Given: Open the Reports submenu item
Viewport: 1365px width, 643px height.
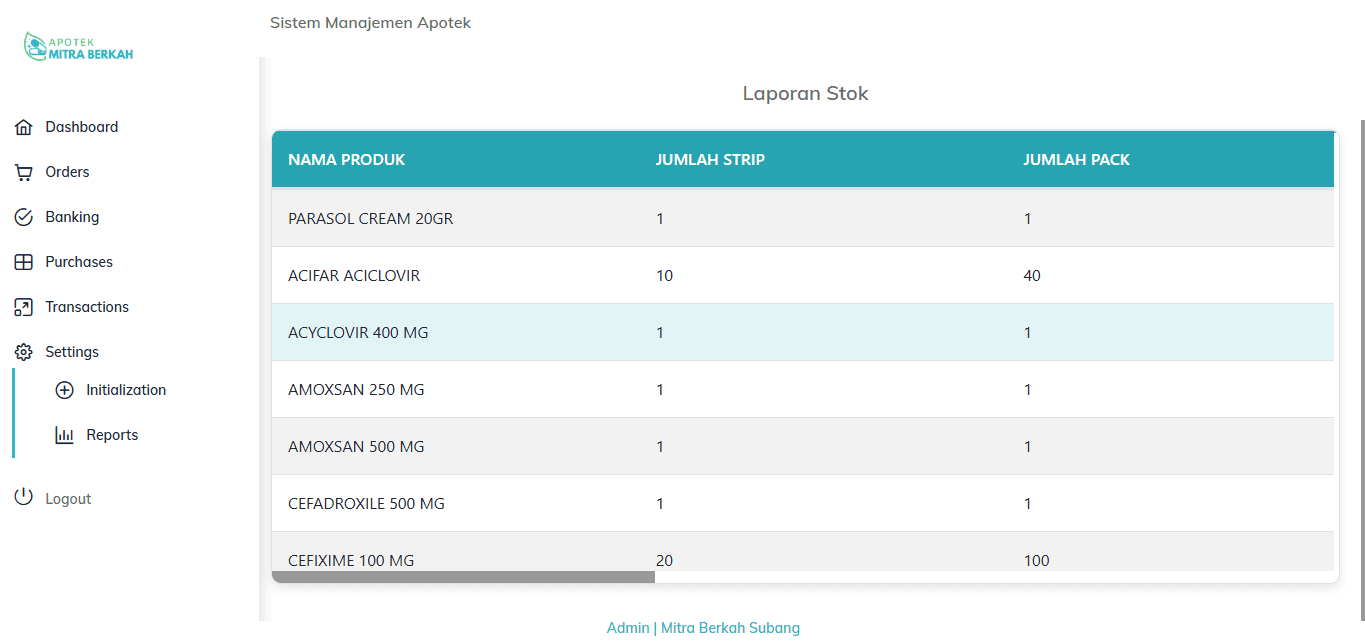Looking at the screenshot, I should point(112,435).
